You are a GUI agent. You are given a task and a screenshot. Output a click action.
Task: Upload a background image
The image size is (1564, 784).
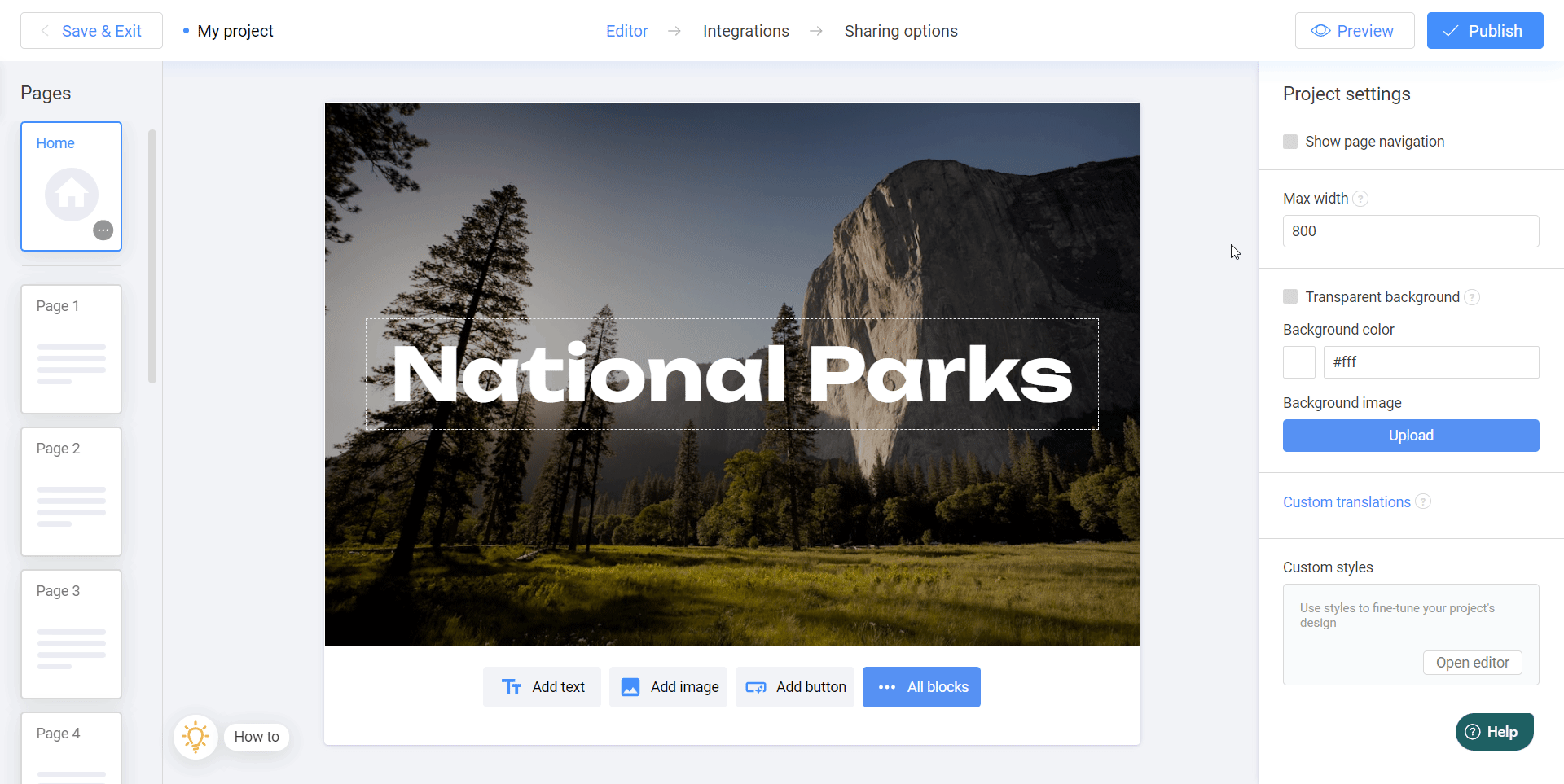coord(1411,436)
